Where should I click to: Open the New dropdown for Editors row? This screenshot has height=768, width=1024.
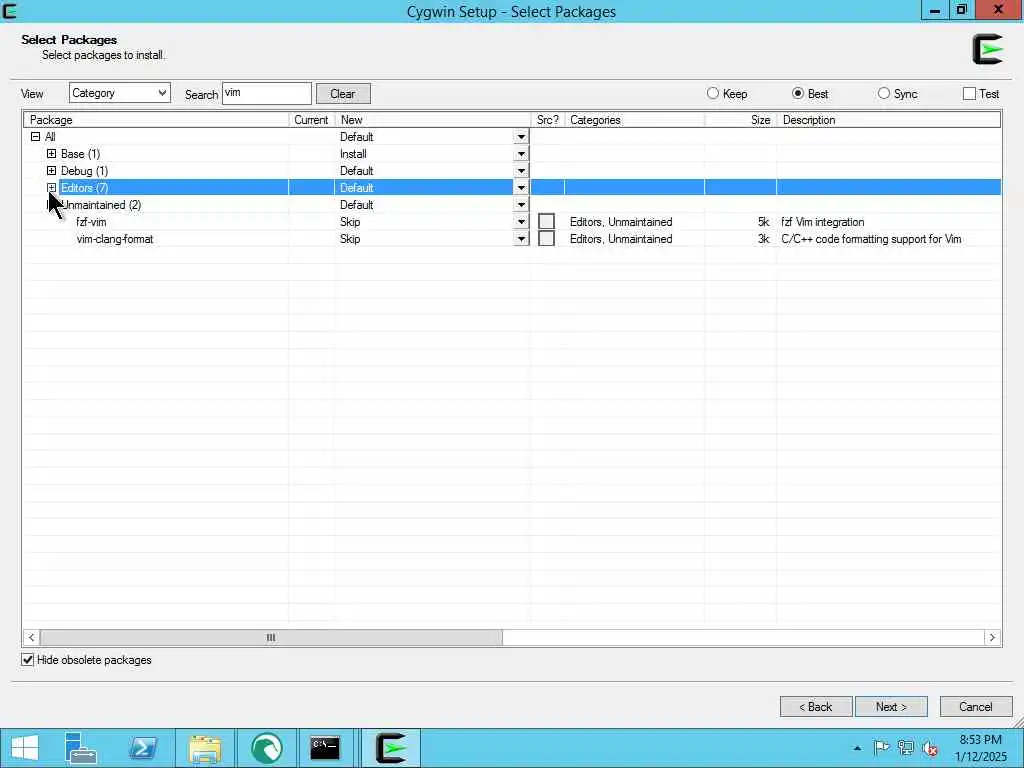pyautogui.click(x=521, y=188)
